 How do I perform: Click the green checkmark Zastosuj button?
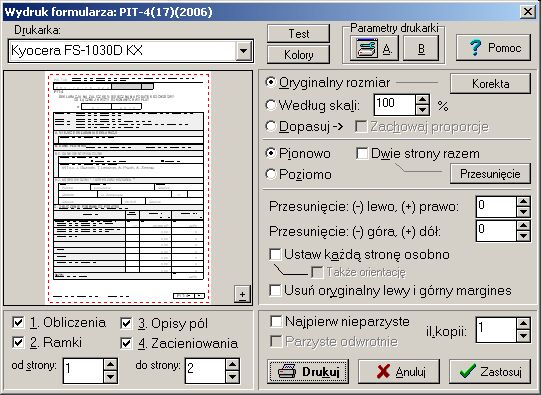pos(490,371)
